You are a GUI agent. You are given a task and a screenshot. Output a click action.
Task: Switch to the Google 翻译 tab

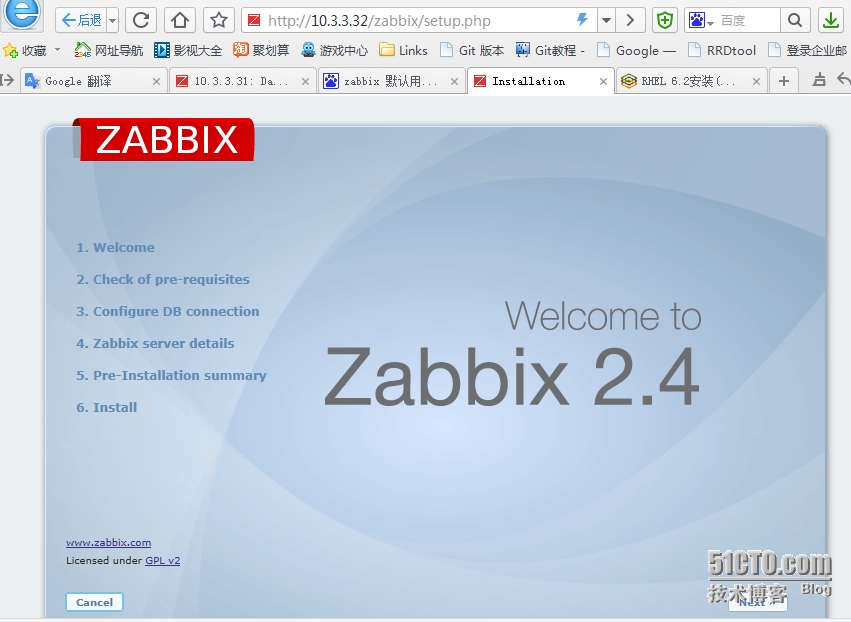coord(87,81)
